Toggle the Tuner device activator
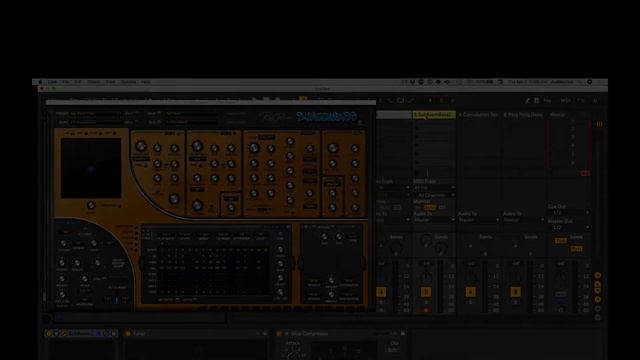 [x=128, y=333]
